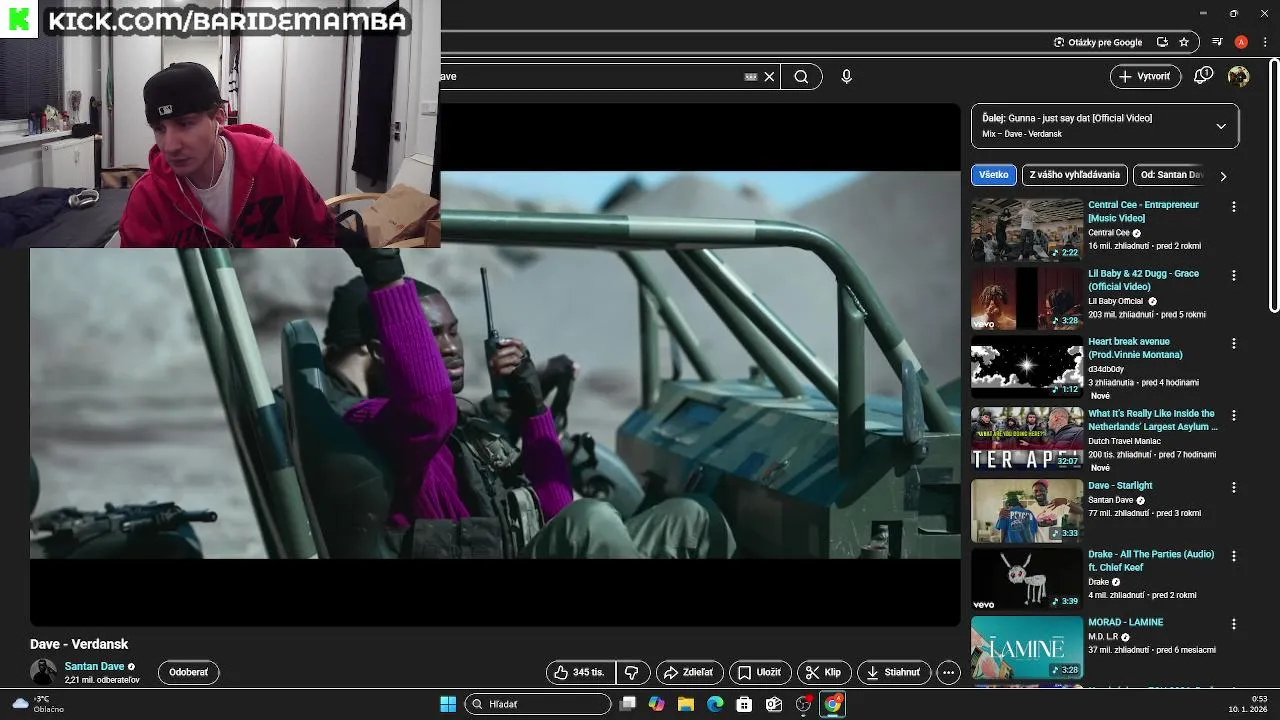Open Microsoft Store from taskbar
1280x720 pixels.
click(x=744, y=704)
